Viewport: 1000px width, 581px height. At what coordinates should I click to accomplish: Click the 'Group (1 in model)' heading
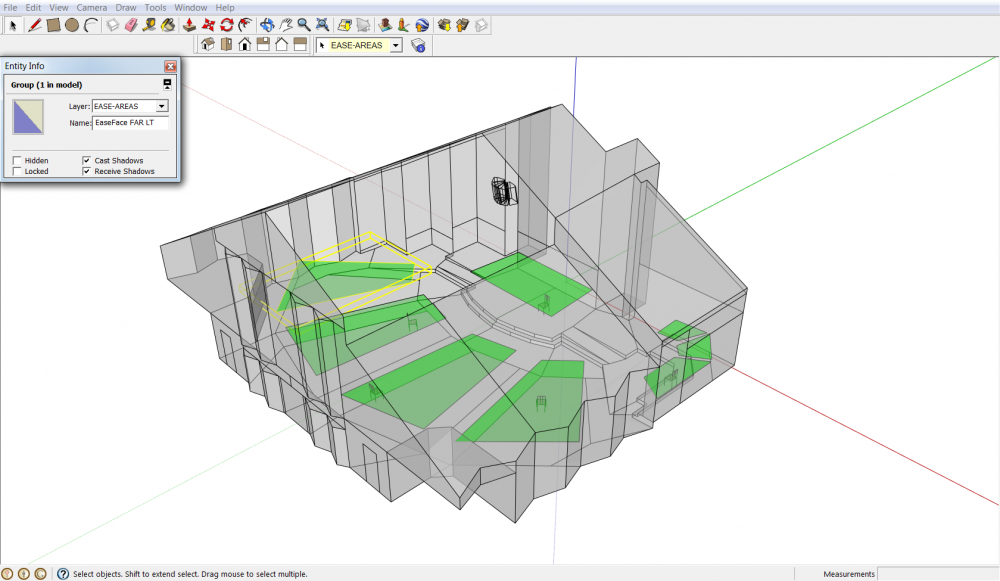pos(47,85)
